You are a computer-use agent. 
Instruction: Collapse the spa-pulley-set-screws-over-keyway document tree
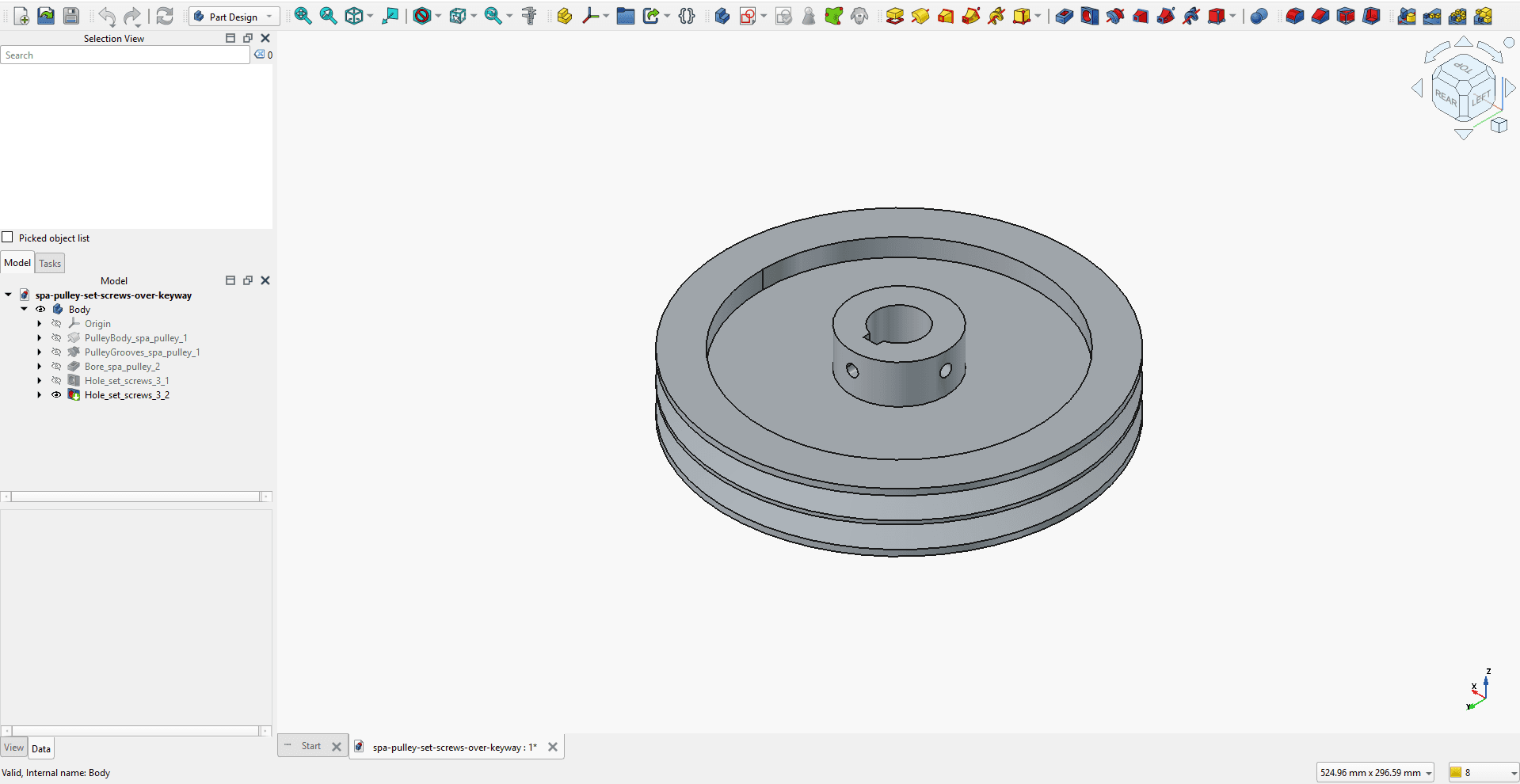click(x=8, y=295)
